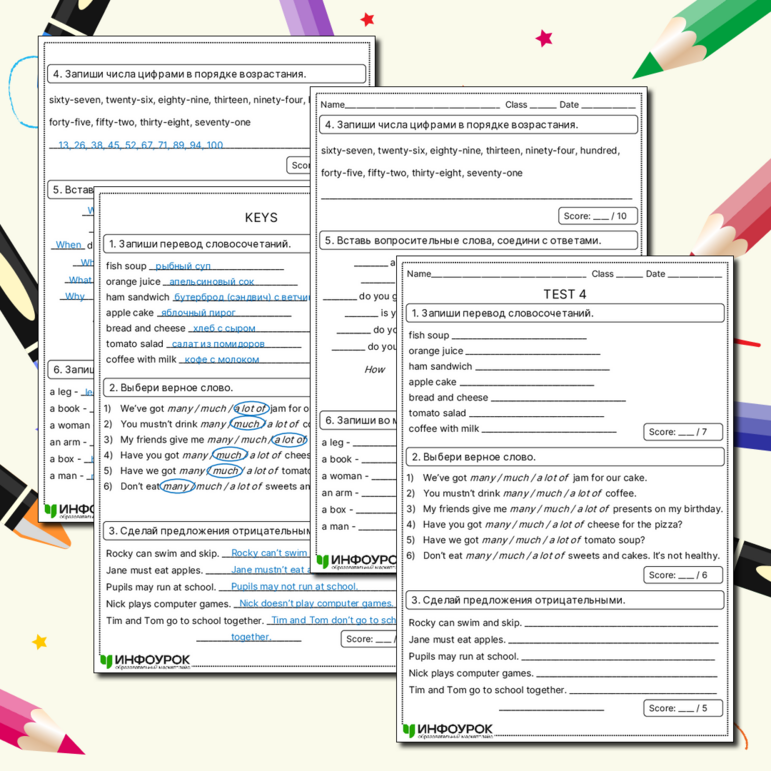This screenshot has height=771, width=771.
Task: Click the 'кофе с молоком' answer on KEYS page
Action: (222, 359)
